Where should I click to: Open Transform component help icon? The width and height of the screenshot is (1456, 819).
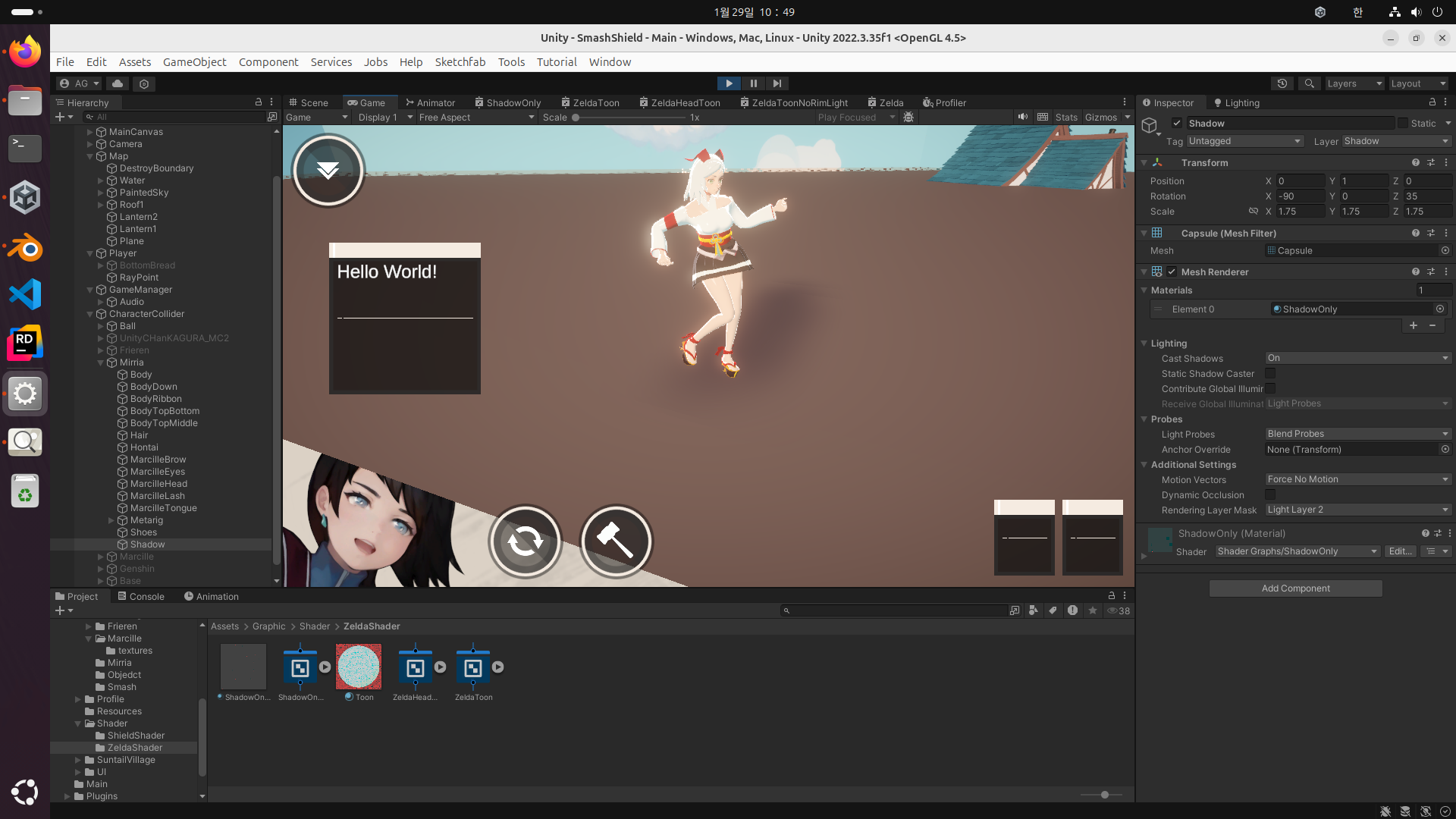tap(1415, 162)
